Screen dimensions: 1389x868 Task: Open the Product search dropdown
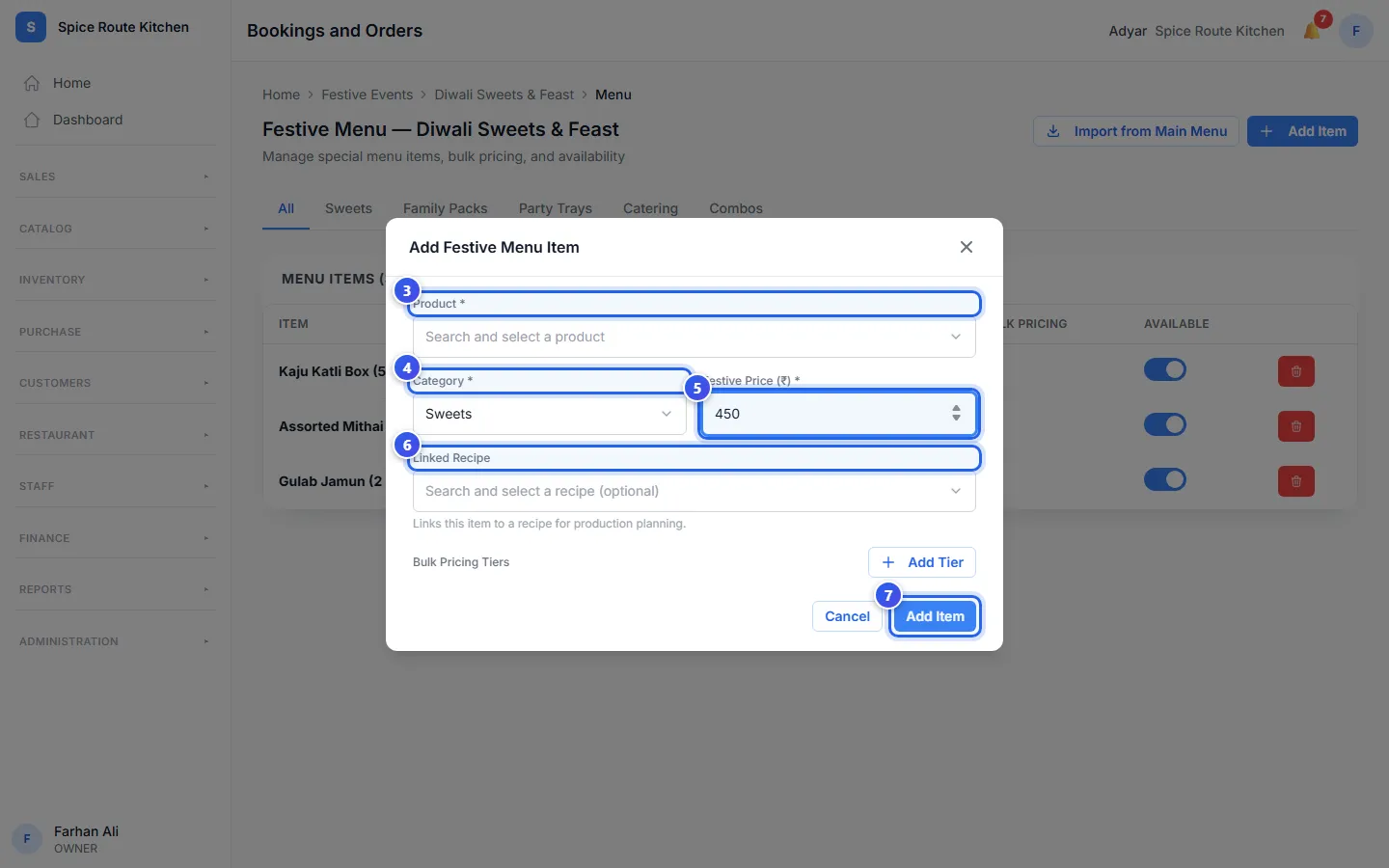[694, 338]
